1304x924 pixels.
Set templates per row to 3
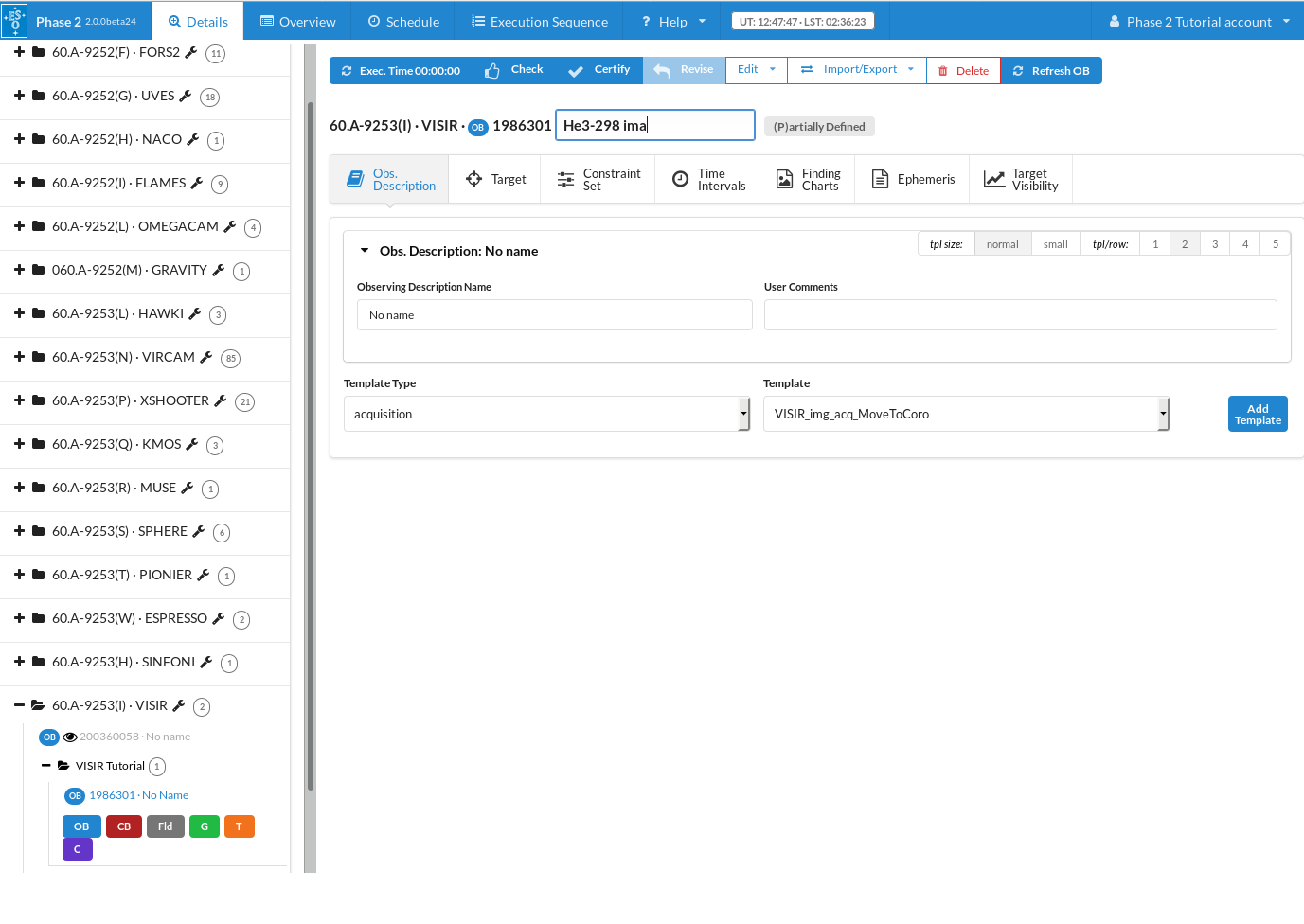tap(1214, 244)
